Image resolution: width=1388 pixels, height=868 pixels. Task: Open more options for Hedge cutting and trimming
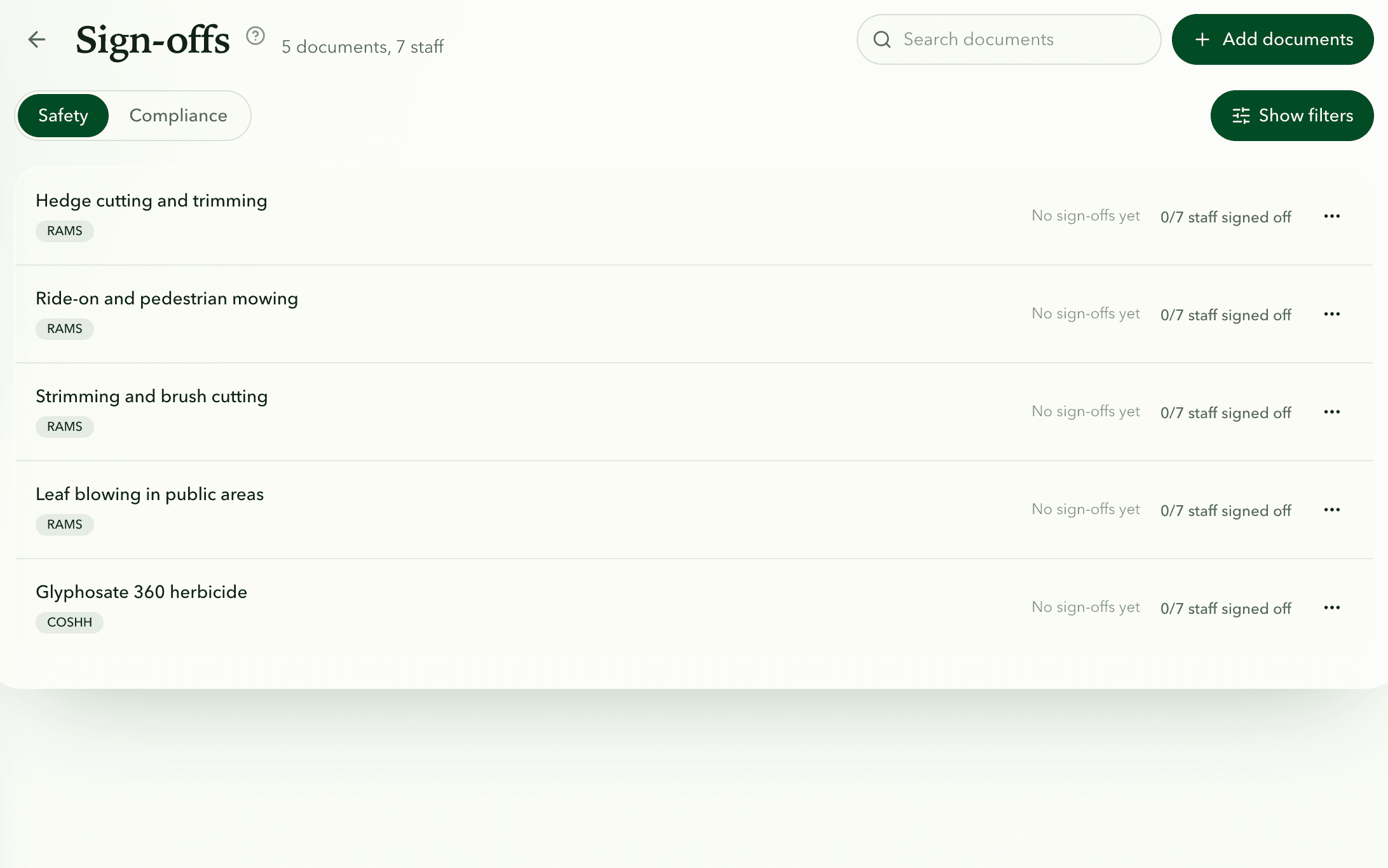point(1332,216)
